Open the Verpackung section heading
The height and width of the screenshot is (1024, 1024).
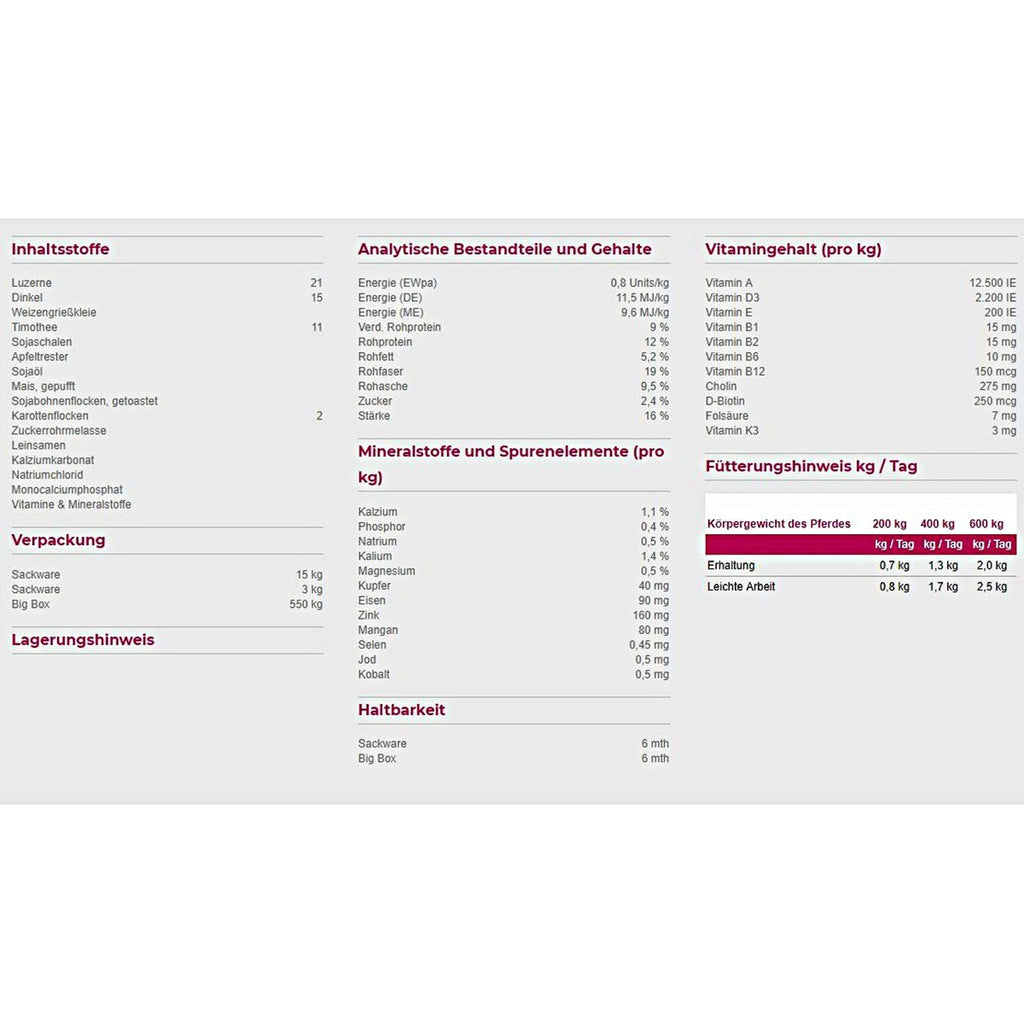58,540
